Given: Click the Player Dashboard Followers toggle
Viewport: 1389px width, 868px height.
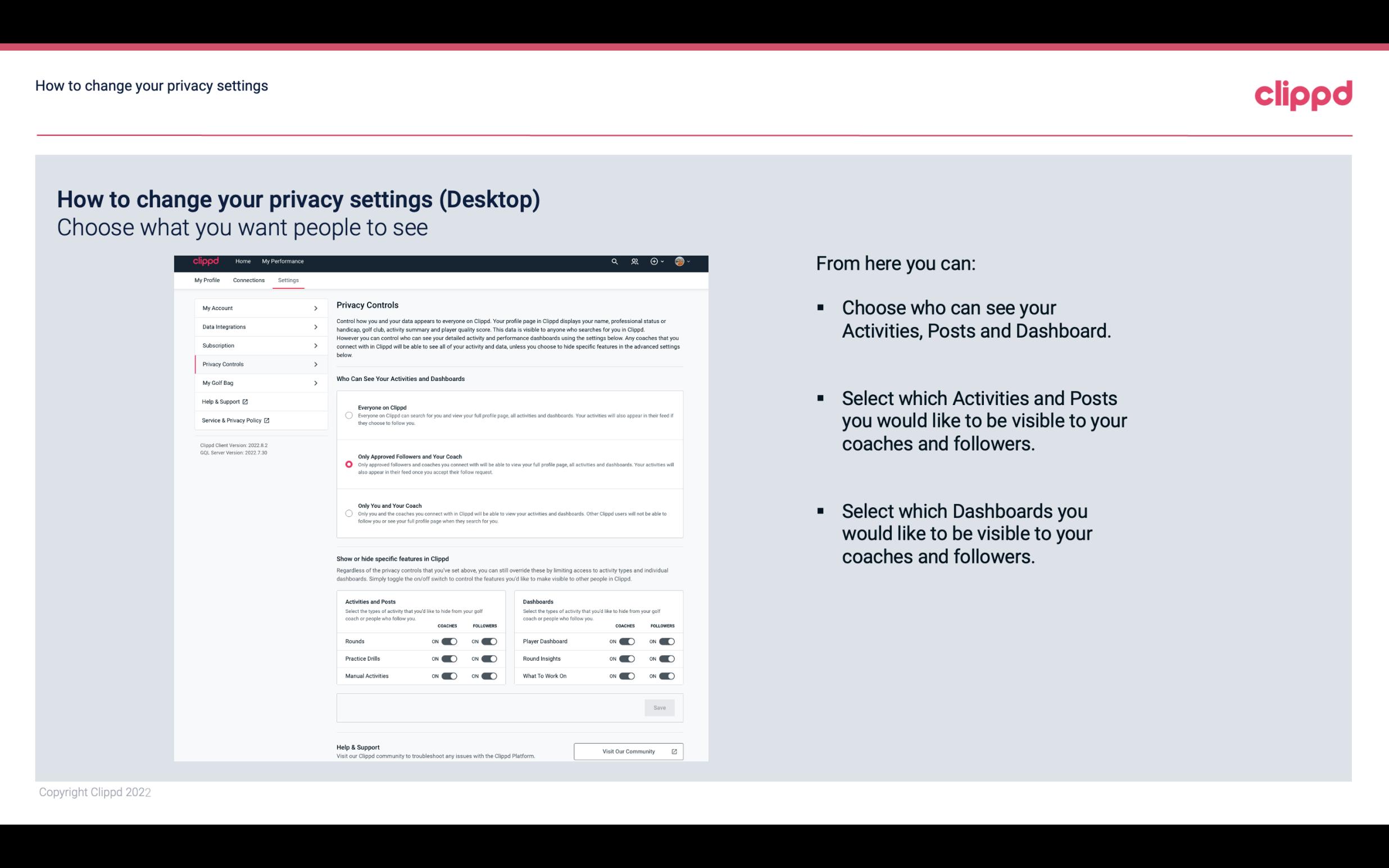Looking at the screenshot, I should click(x=666, y=641).
